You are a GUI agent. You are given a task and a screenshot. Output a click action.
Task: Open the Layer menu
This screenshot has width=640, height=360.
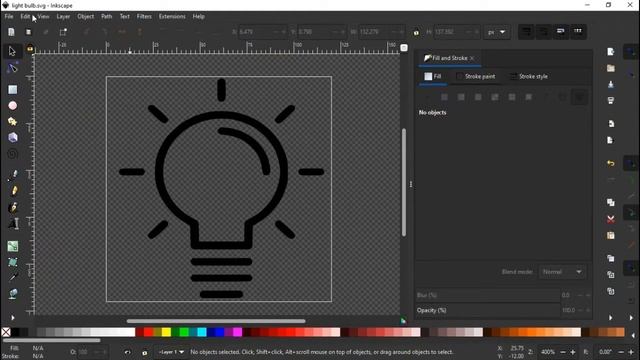point(63,17)
